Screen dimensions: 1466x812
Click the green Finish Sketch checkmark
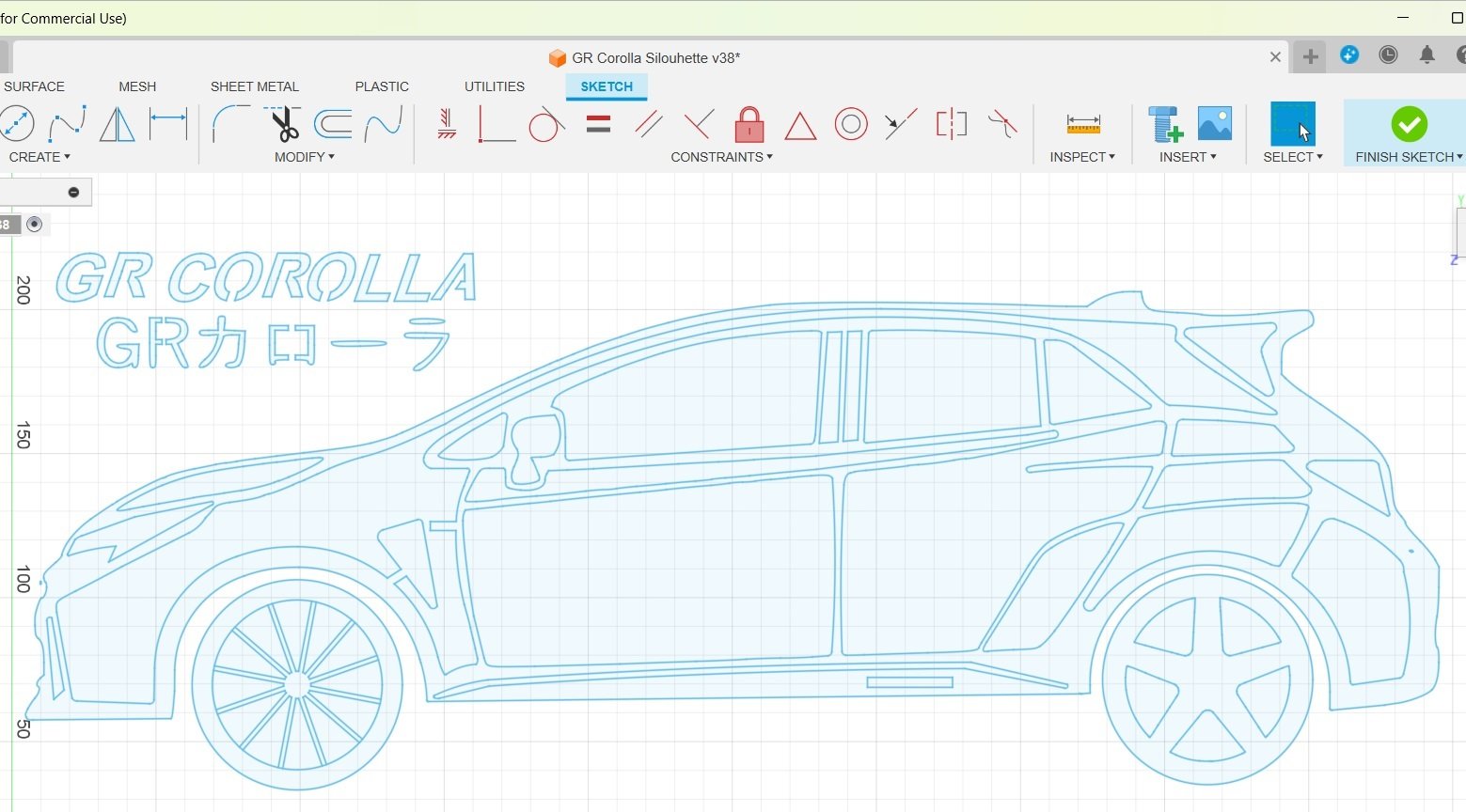[x=1409, y=124]
